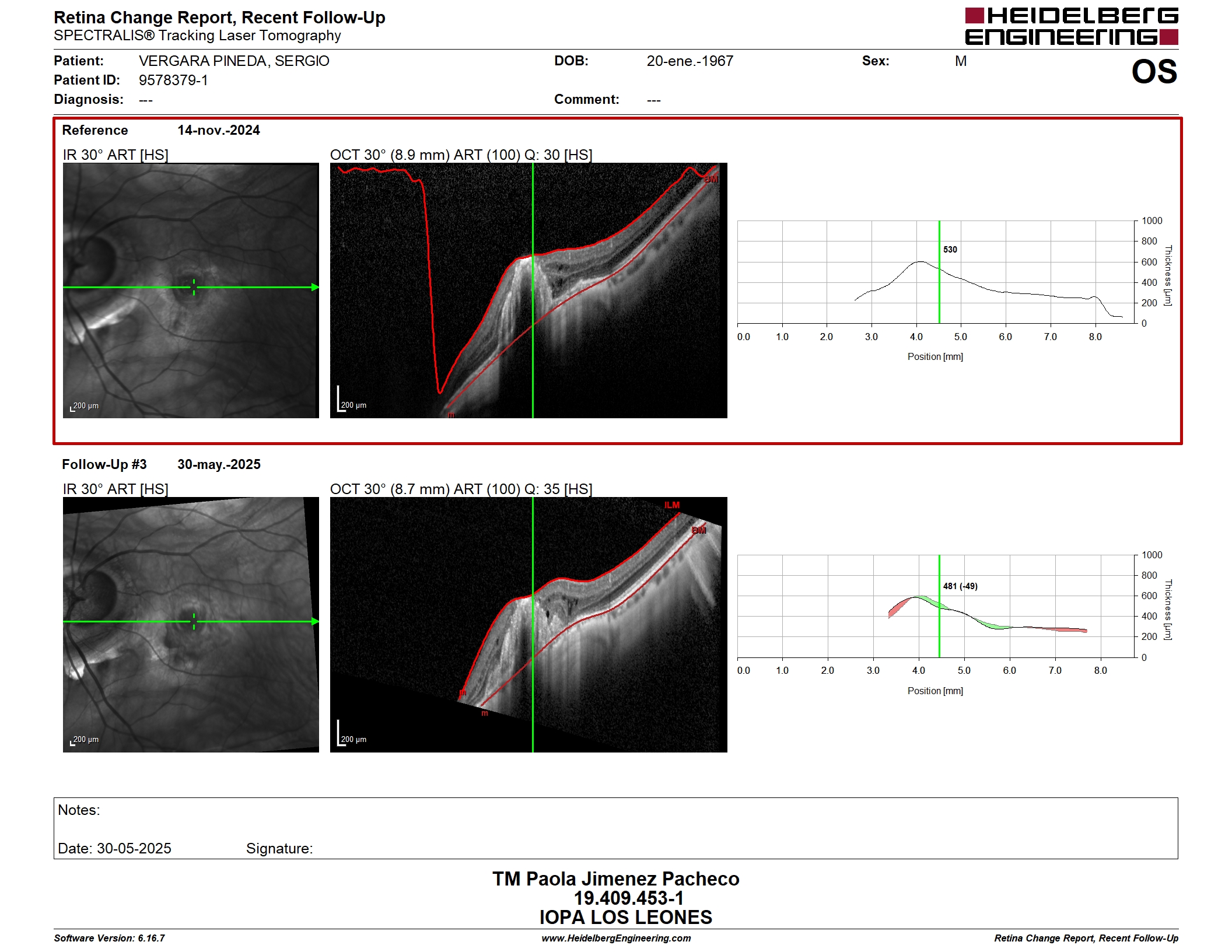Click the BM label on Follow-Up OCT
This screenshot has width=1232, height=952.
(699, 530)
